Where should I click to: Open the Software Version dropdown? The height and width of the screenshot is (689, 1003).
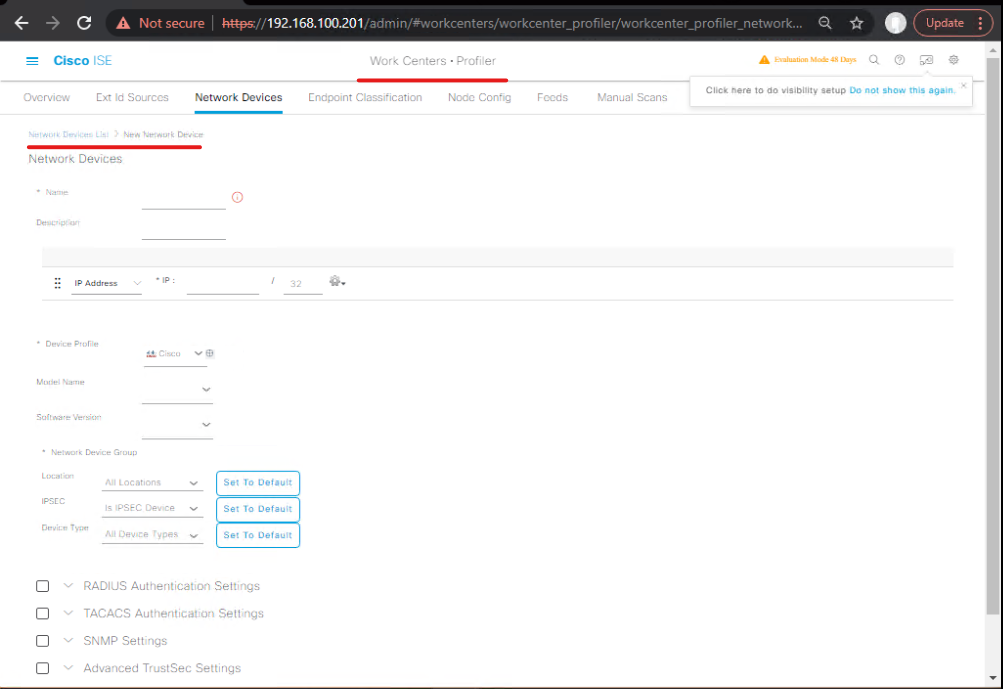pos(177,425)
